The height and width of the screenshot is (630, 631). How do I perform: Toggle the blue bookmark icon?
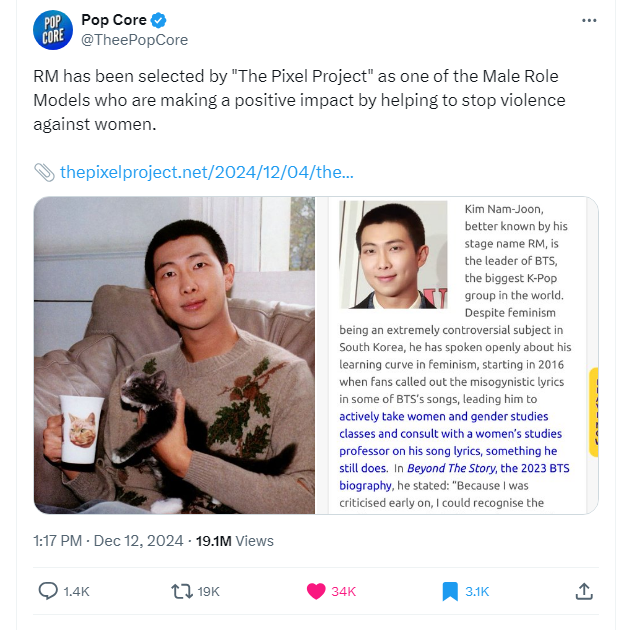point(450,591)
